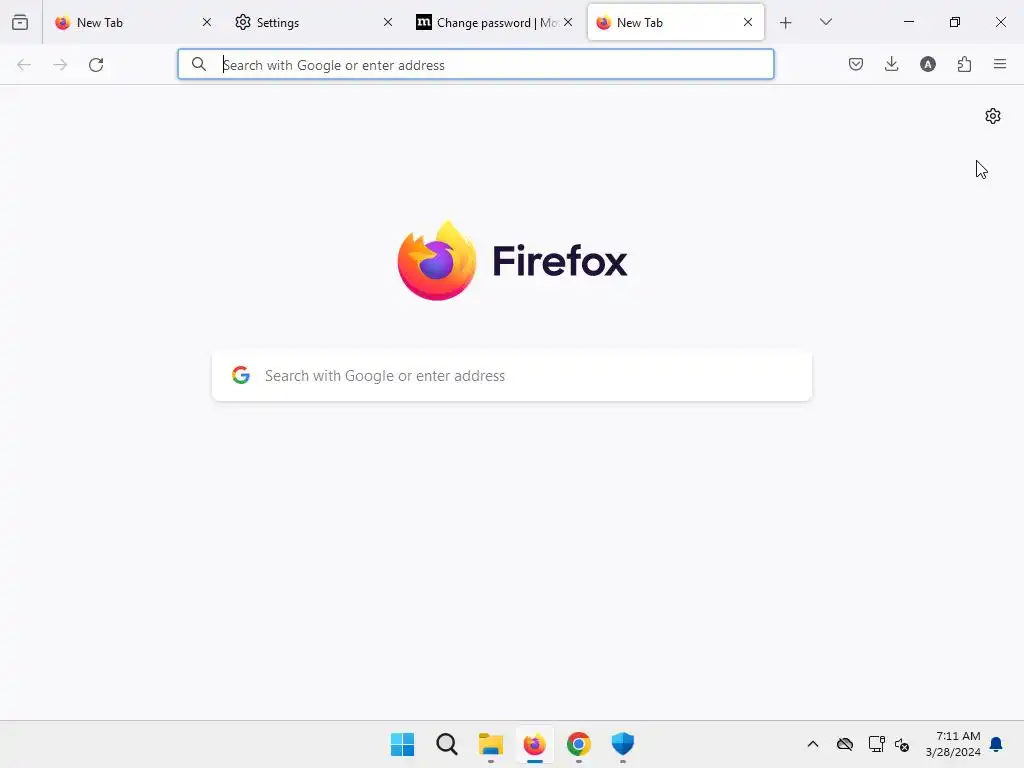Switch to the Change password tab
This screenshot has height=768, width=1024.
coord(493,22)
